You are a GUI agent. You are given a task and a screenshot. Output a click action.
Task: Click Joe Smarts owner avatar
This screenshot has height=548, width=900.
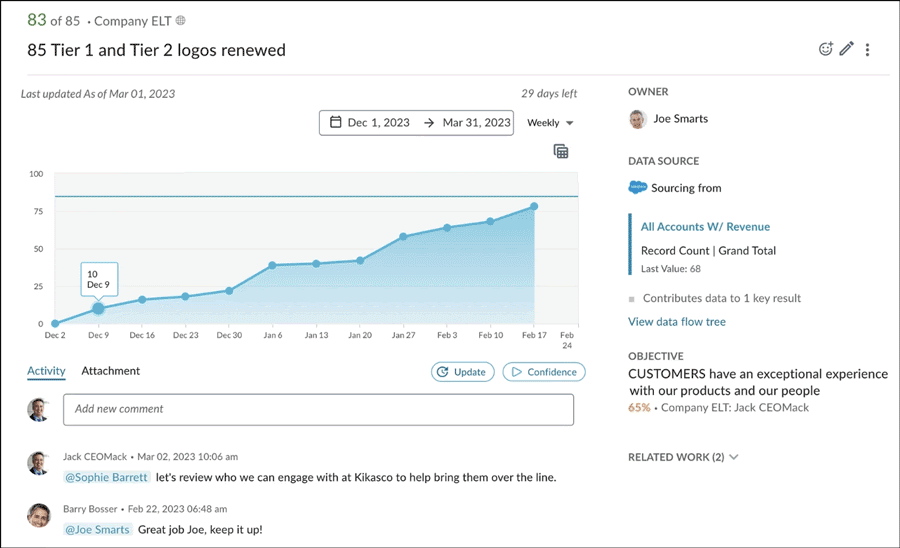click(637, 119)
